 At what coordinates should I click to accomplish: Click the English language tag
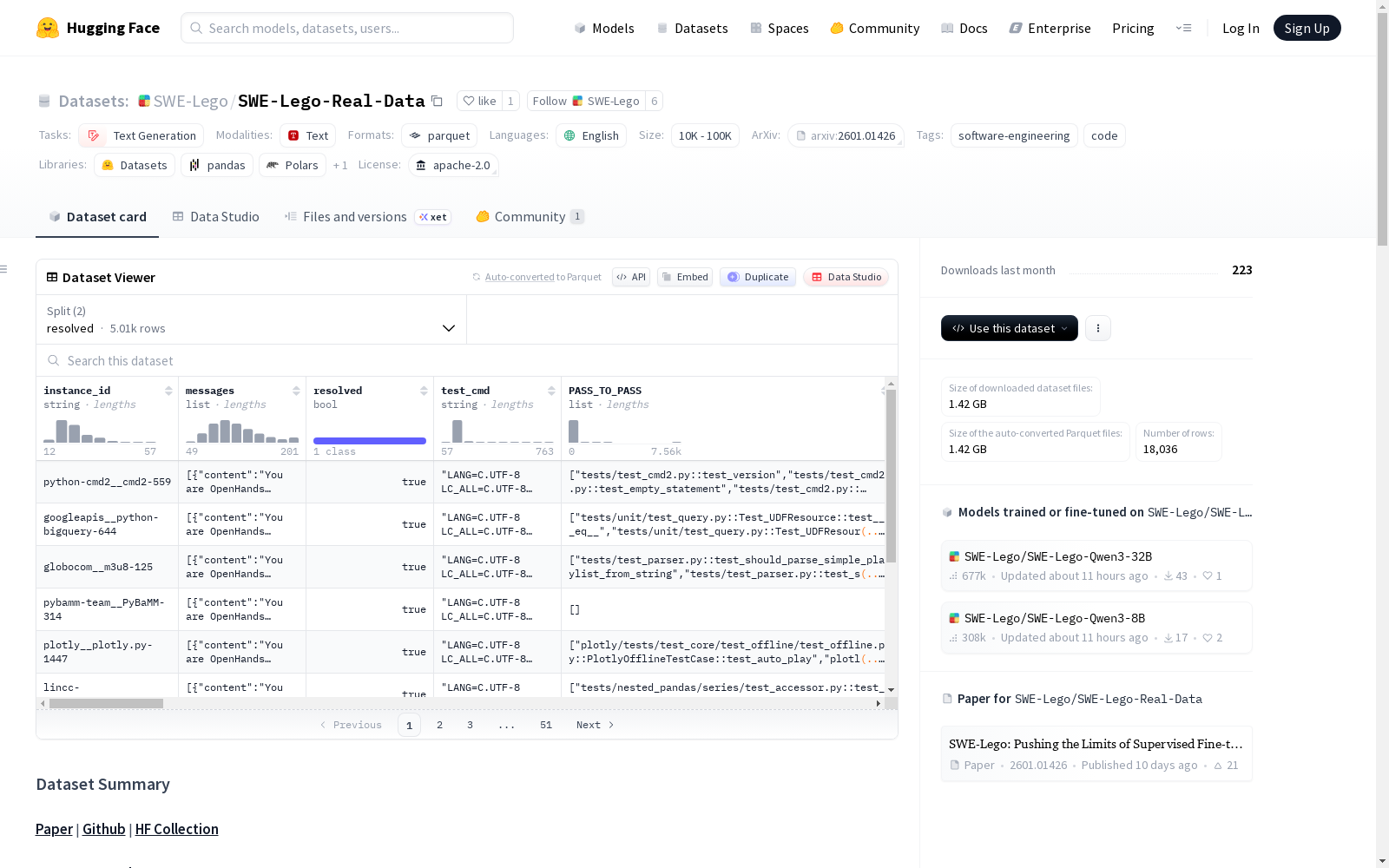591,135
